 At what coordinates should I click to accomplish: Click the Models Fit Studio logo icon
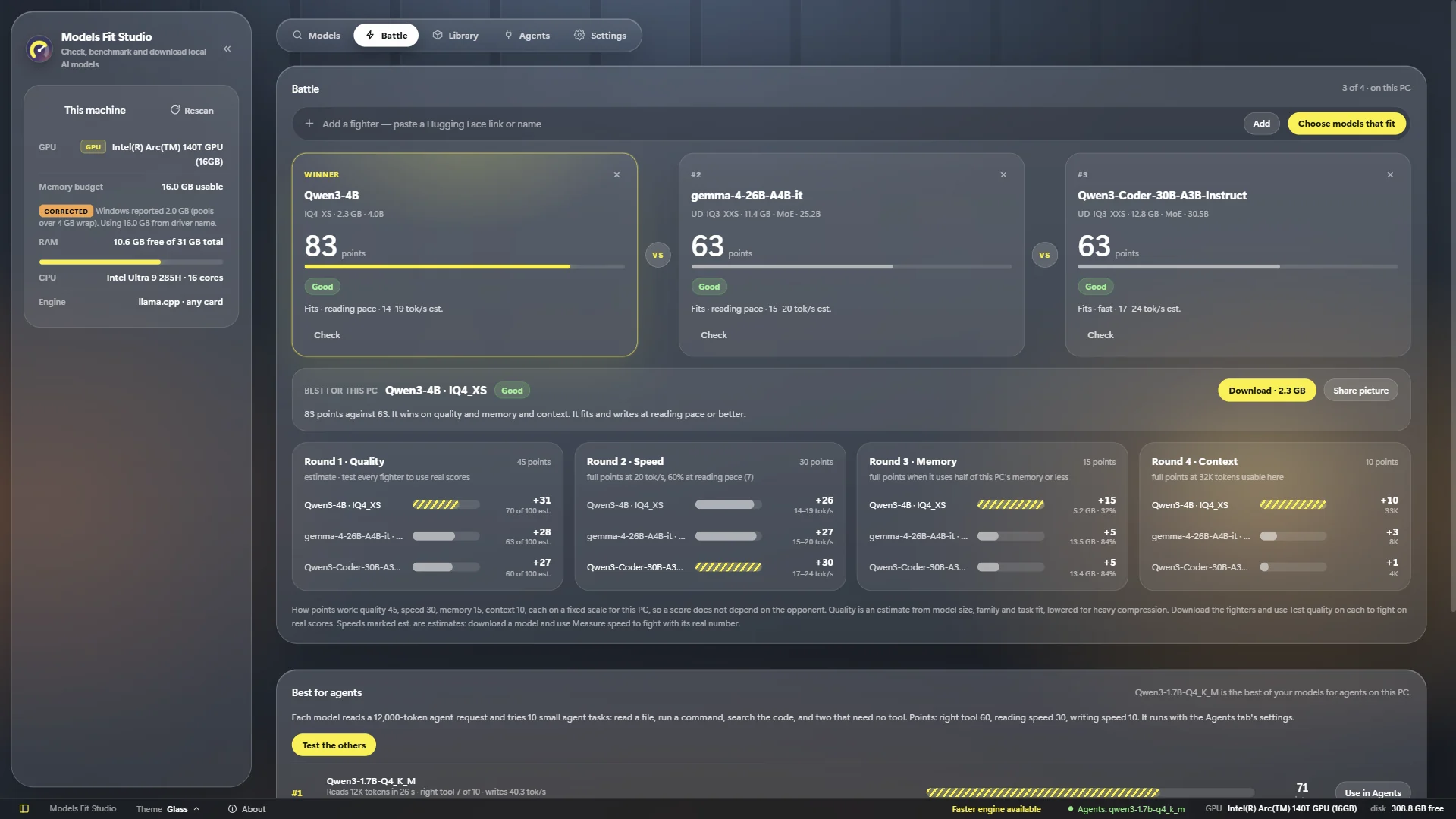tap(39, 50)
